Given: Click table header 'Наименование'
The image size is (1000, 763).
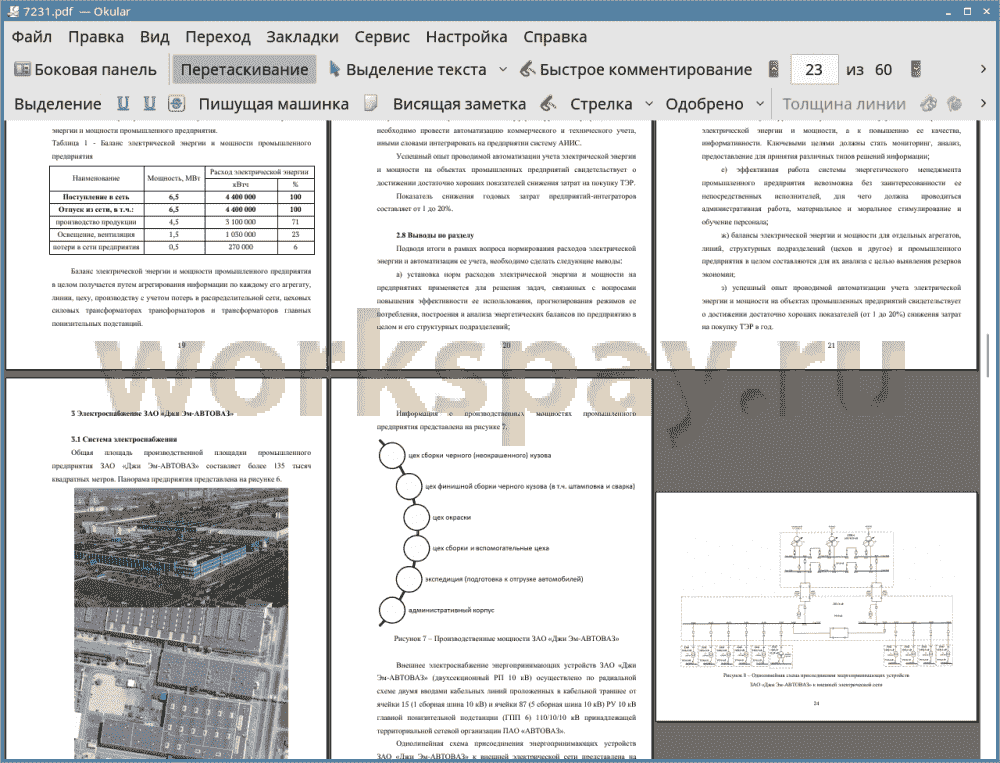Looking at the screenshot, I should (x=96, y=178).
